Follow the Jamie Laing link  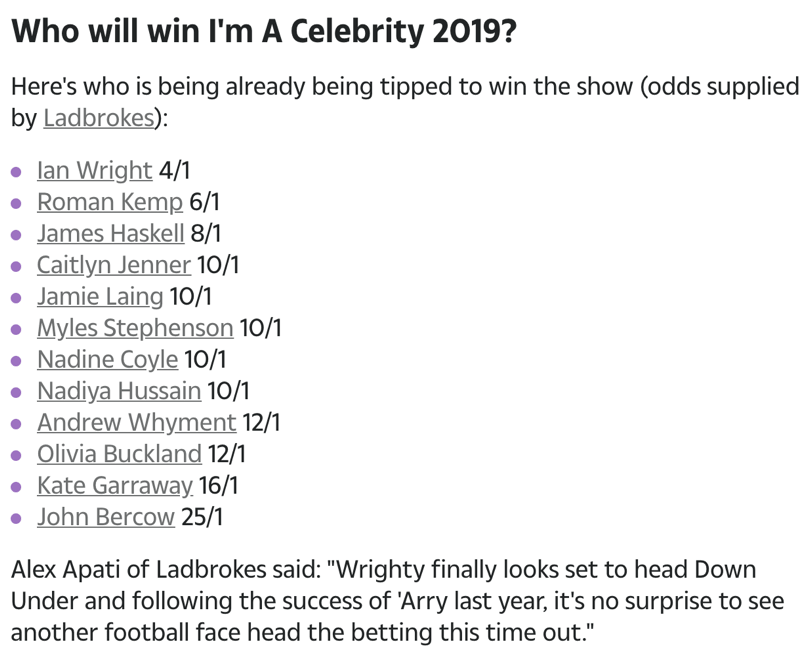pyautogui.click(x=100, y=296)
